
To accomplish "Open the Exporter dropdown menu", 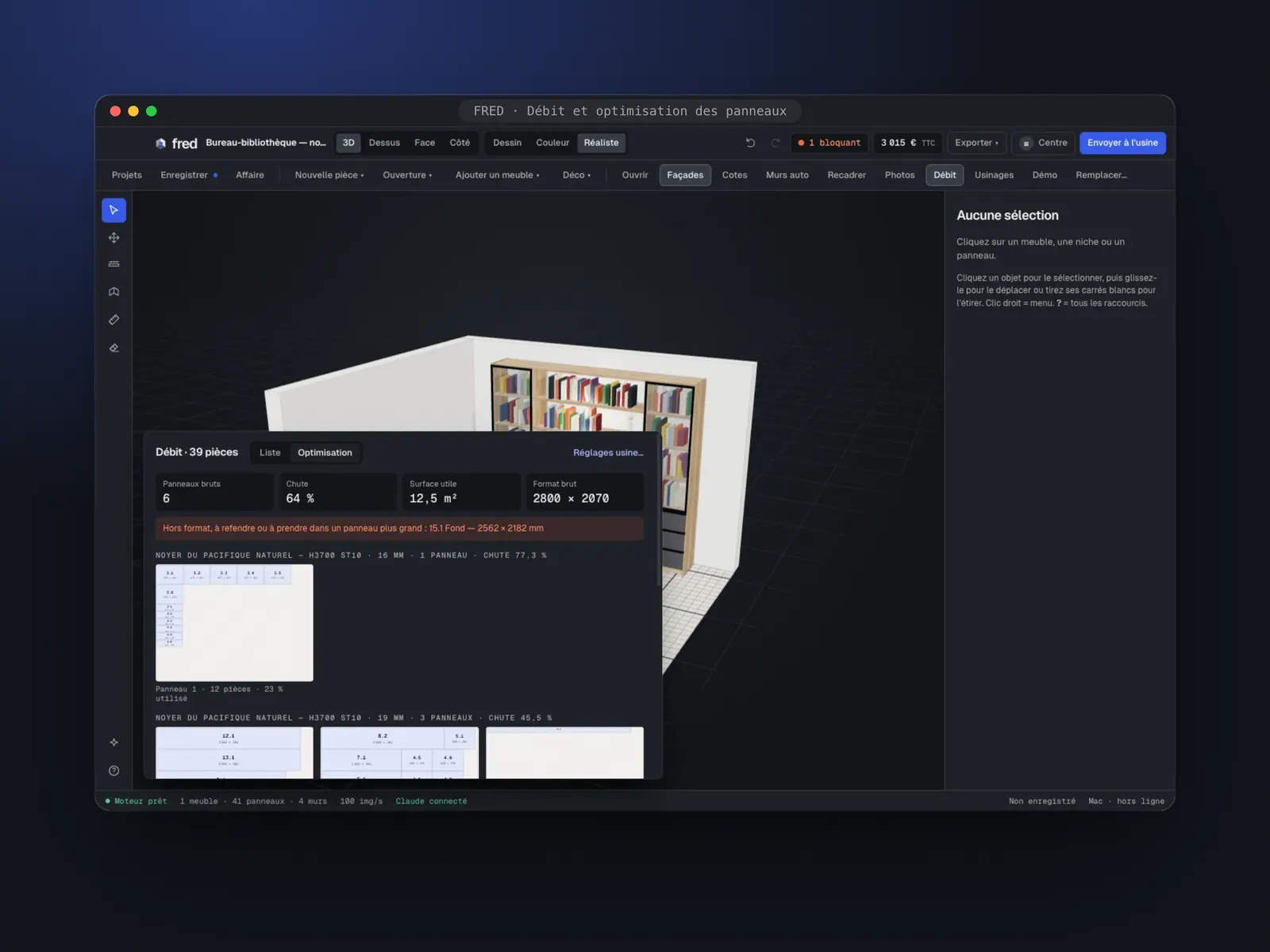I will [x=976, y=143].
